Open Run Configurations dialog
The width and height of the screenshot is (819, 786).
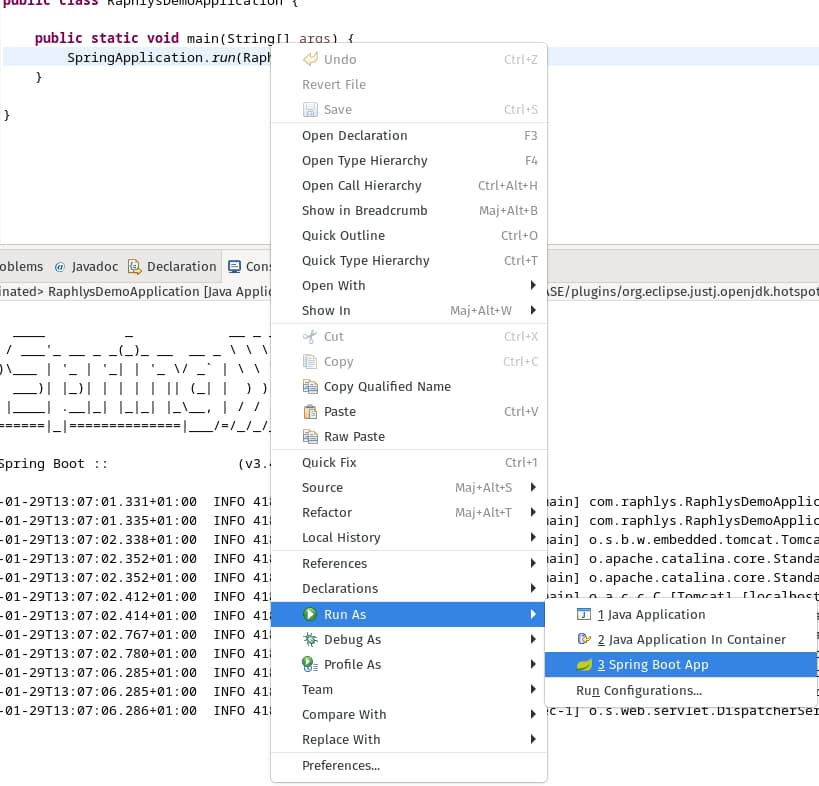click(x=638, y=691)
